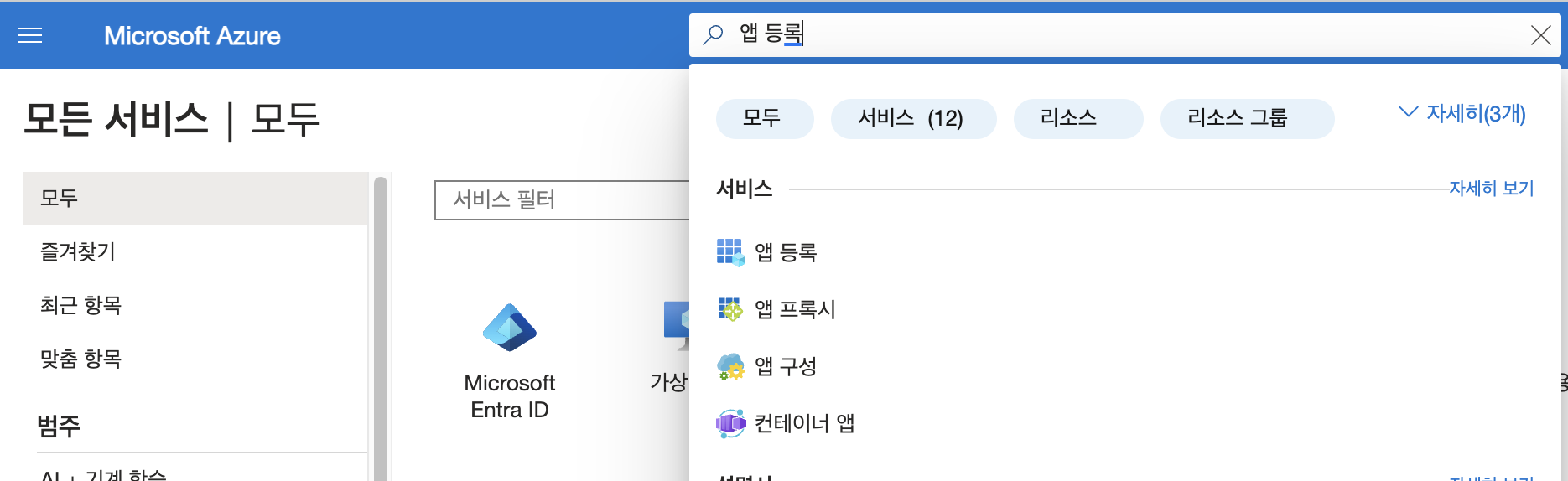This screenshot has height=481, width=1568.
Task: Click the Microsoft Entra ID icon
Action: (x=510, y=328)
